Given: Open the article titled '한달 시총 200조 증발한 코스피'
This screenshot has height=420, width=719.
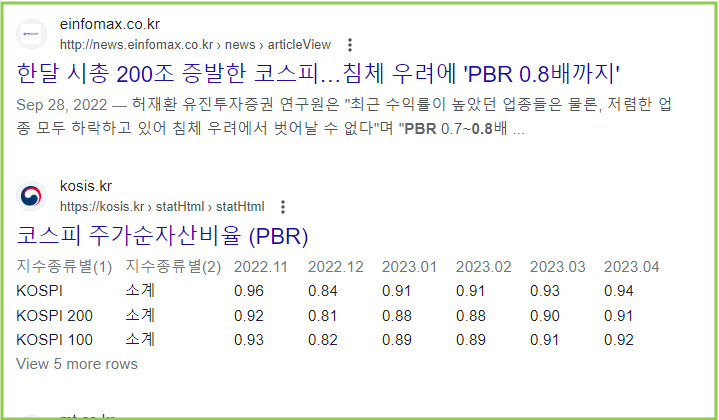Looking at the screenshot, I should pos(318,74).
